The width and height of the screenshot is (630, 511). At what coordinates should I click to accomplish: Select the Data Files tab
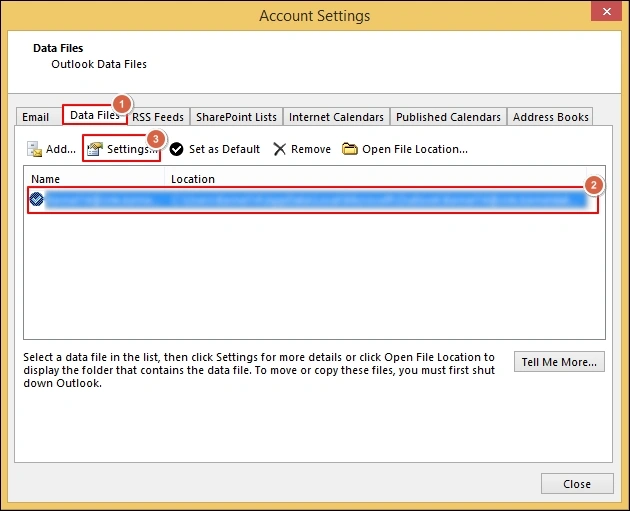click(x=94, y=115)
